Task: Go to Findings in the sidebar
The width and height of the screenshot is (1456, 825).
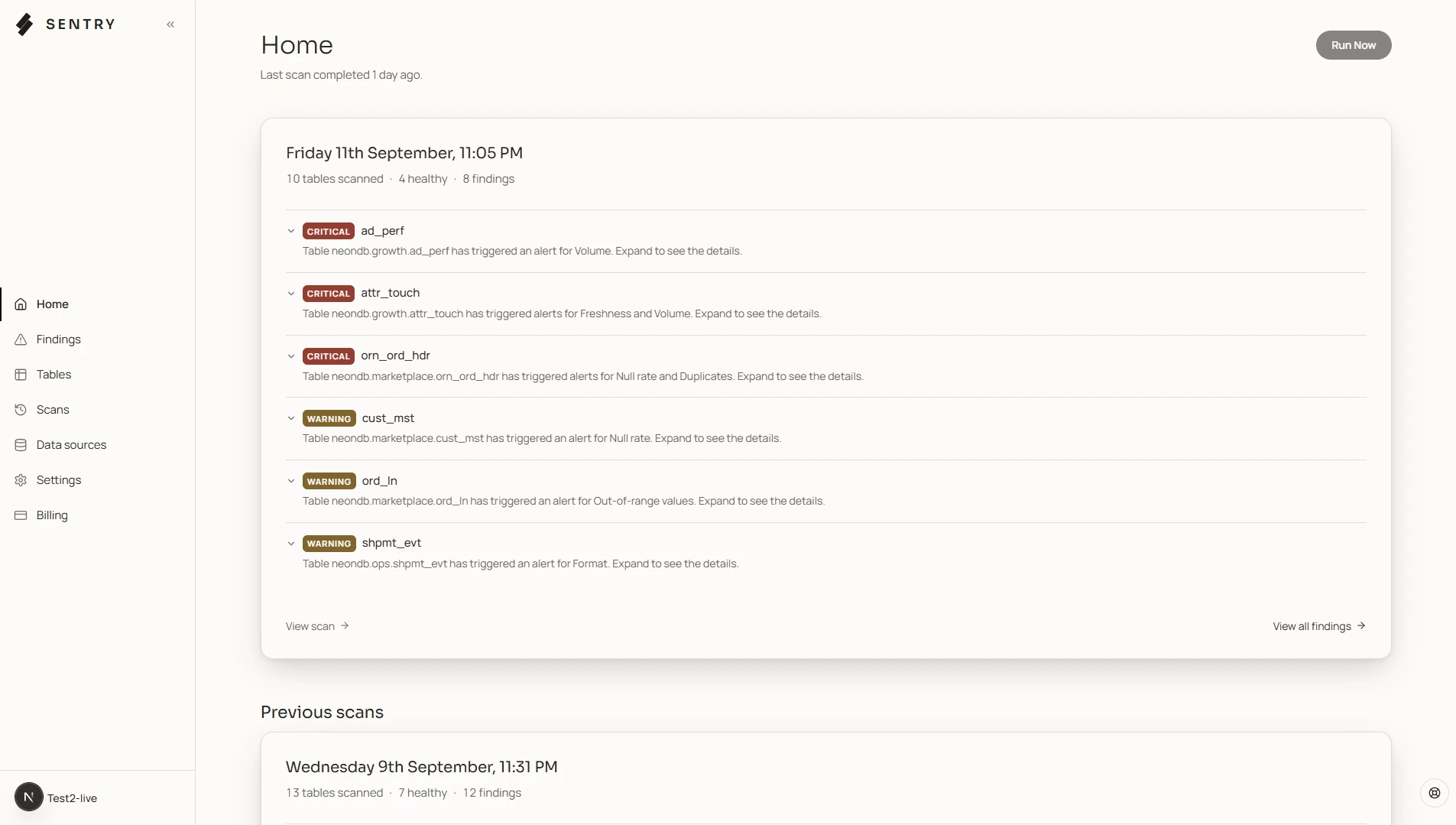Action: tap(97, 339)
